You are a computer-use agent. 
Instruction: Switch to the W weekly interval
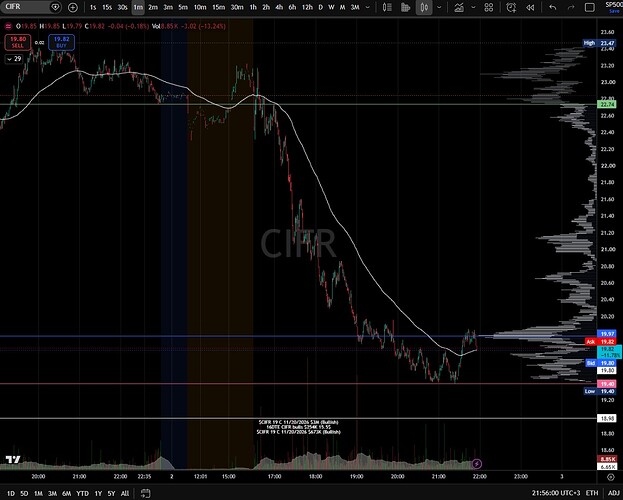click(x=331, y=7)
